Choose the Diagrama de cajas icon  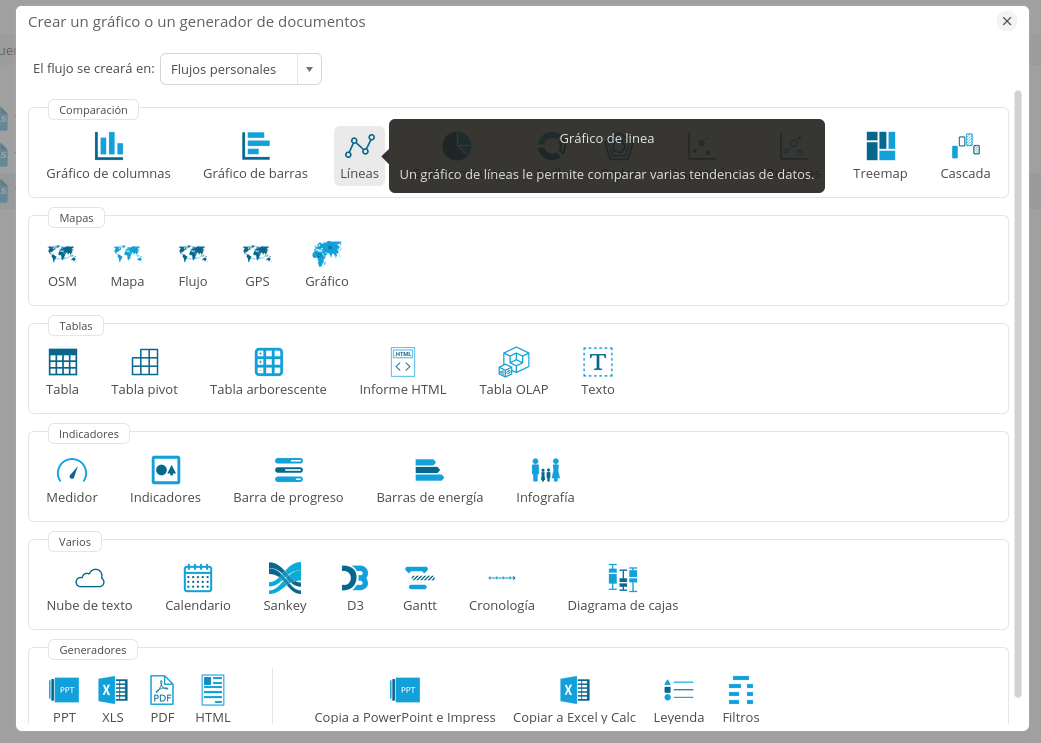click(623, 579)
